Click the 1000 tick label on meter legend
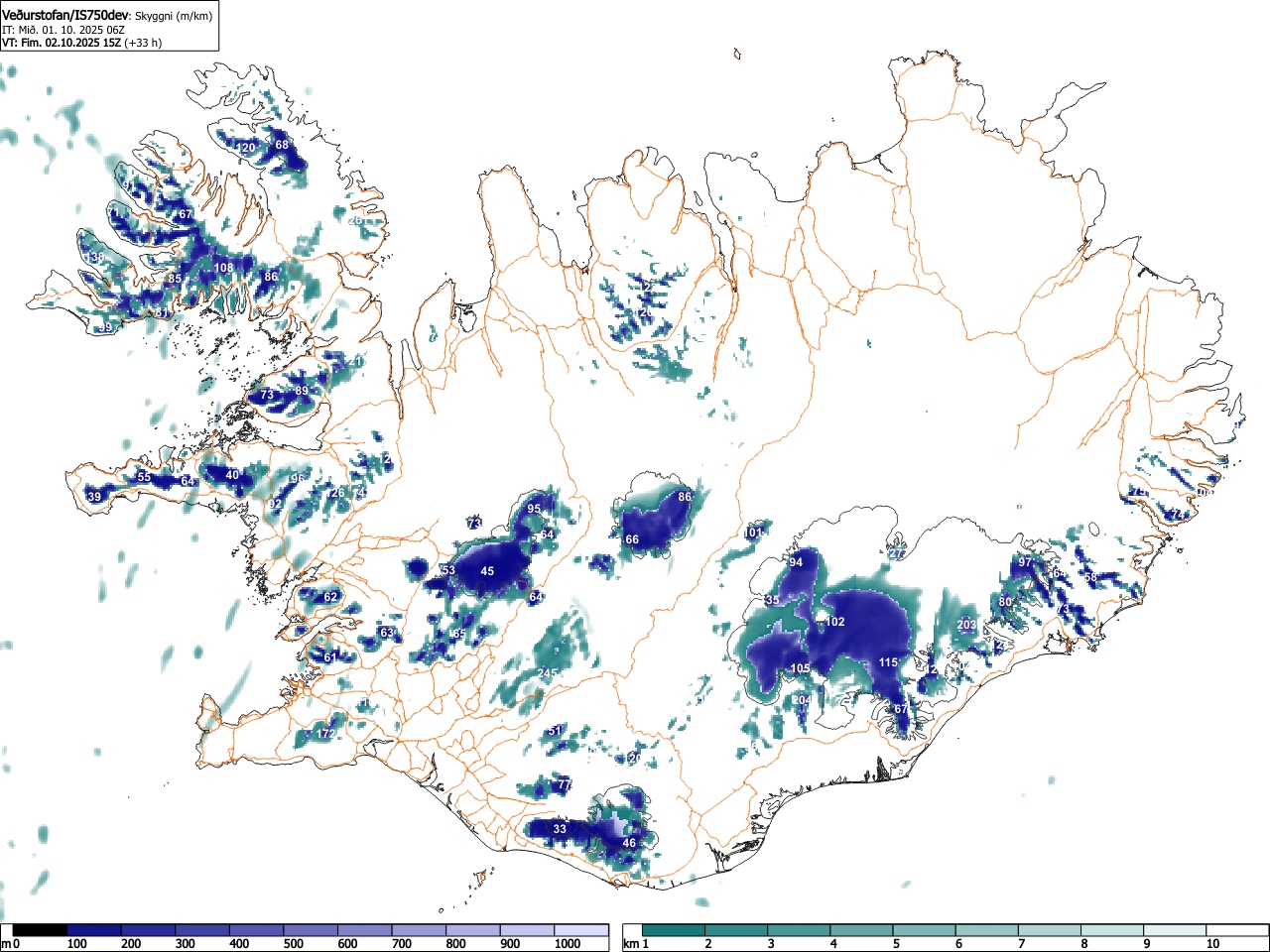The width and height of the screenshot is (1270, 952). click(x=568, y=944)
